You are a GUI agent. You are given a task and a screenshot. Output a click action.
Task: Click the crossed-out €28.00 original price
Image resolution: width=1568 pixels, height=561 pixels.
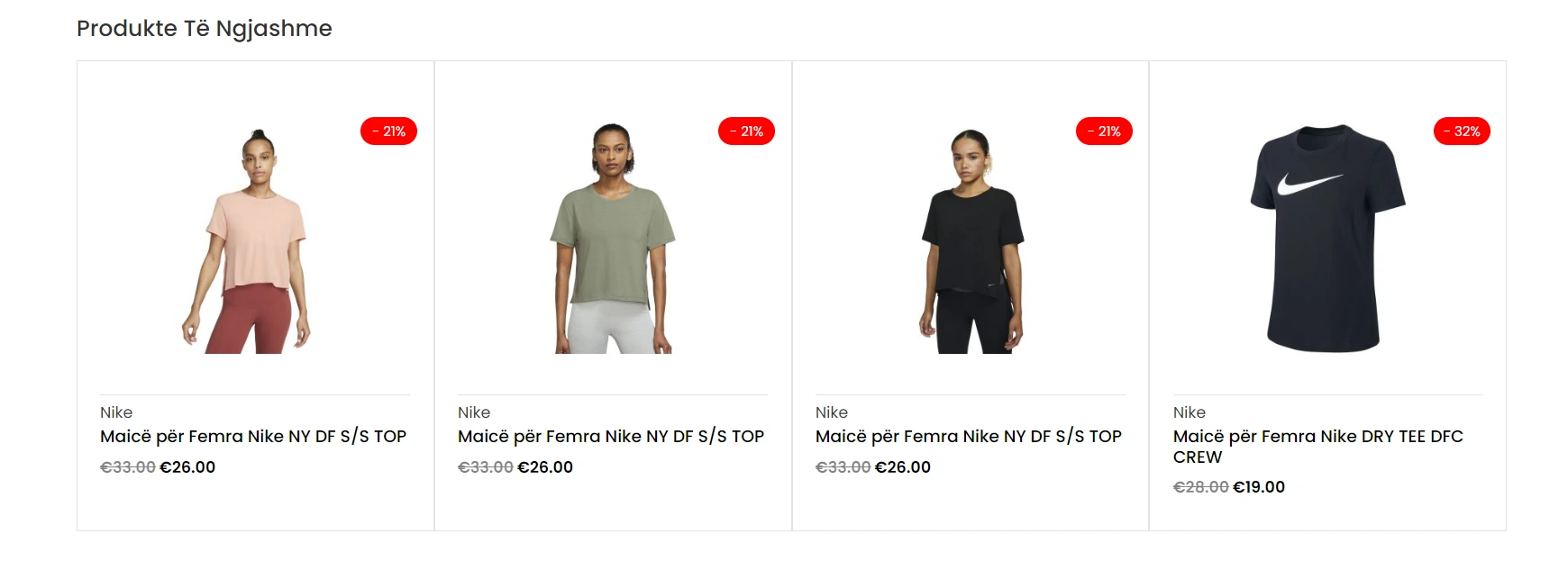(x=1200, y=487)
